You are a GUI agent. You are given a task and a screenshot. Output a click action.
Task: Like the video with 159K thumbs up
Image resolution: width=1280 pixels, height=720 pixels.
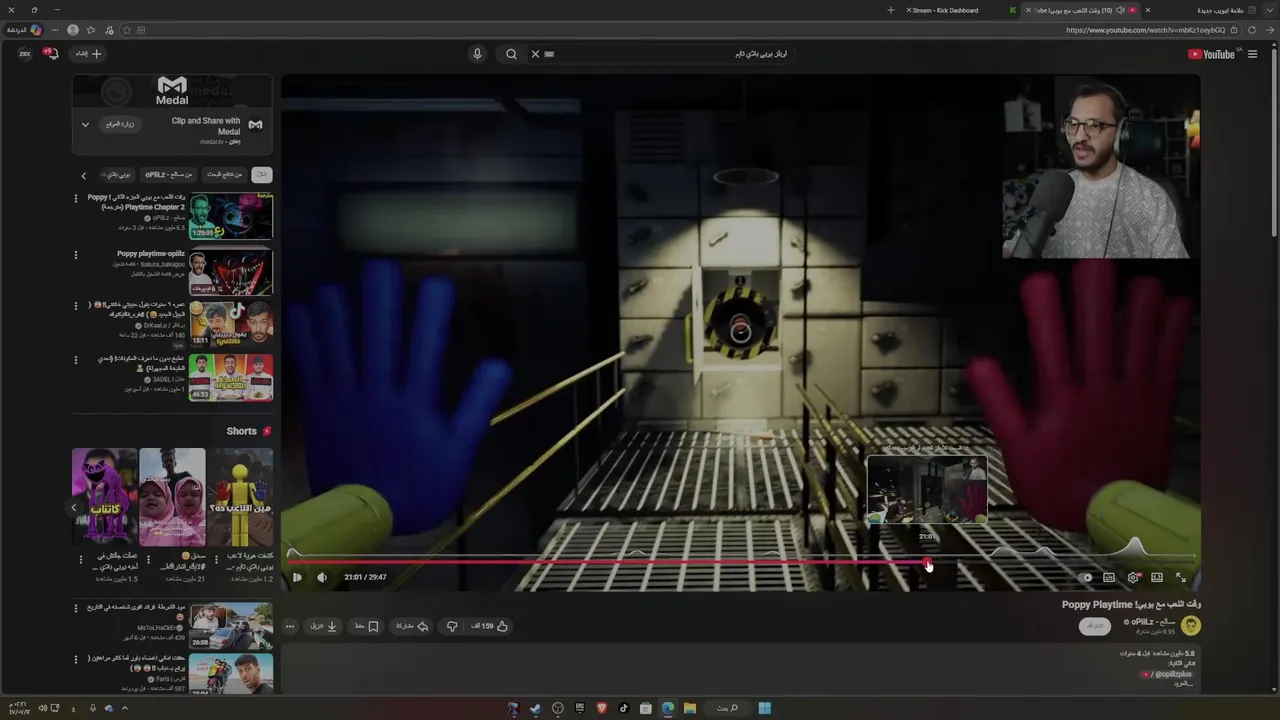(489, 626)
